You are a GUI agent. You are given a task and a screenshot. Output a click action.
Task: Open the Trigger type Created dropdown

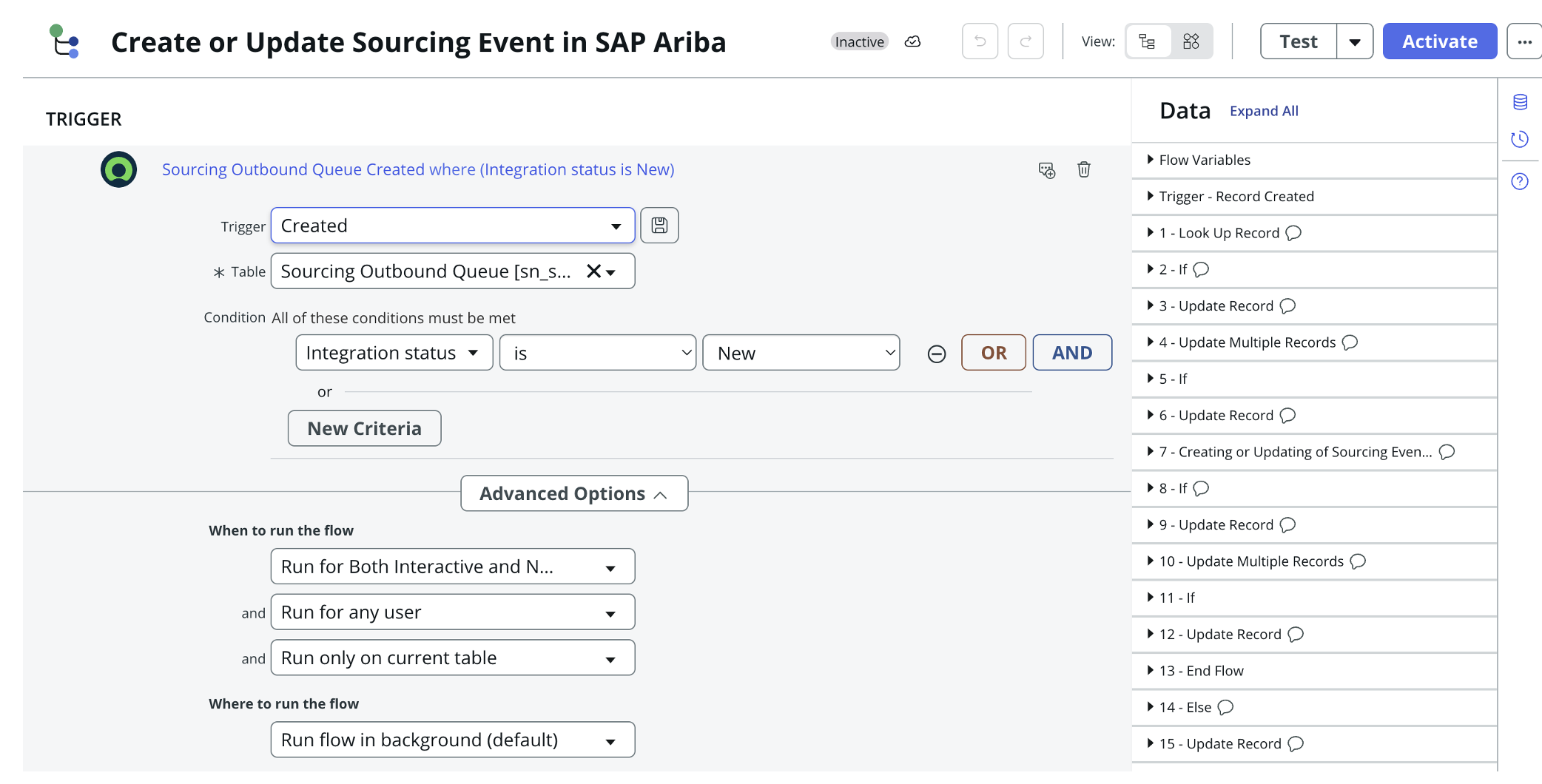(x=453, y=226)
